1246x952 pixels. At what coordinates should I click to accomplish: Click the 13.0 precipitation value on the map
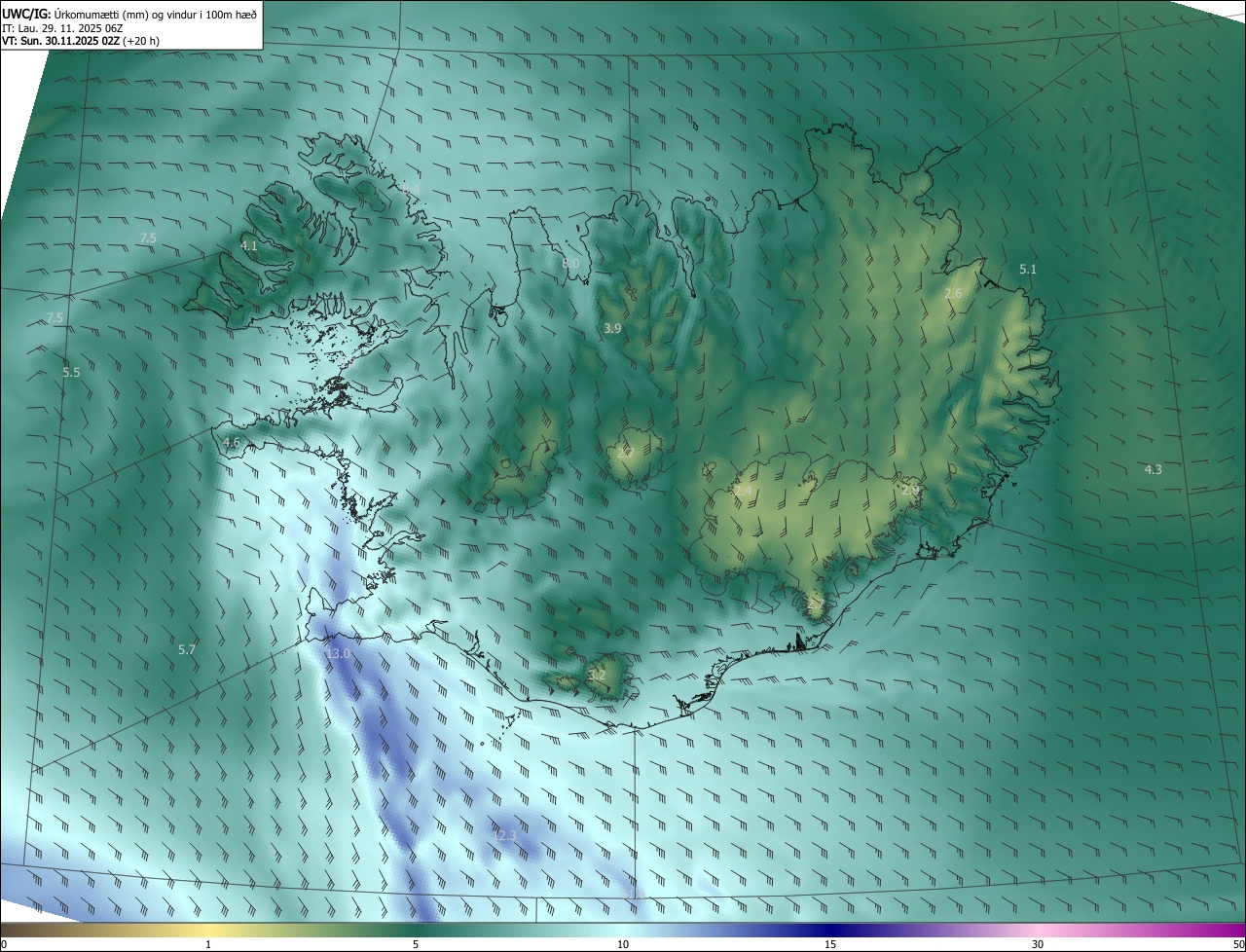338,654
